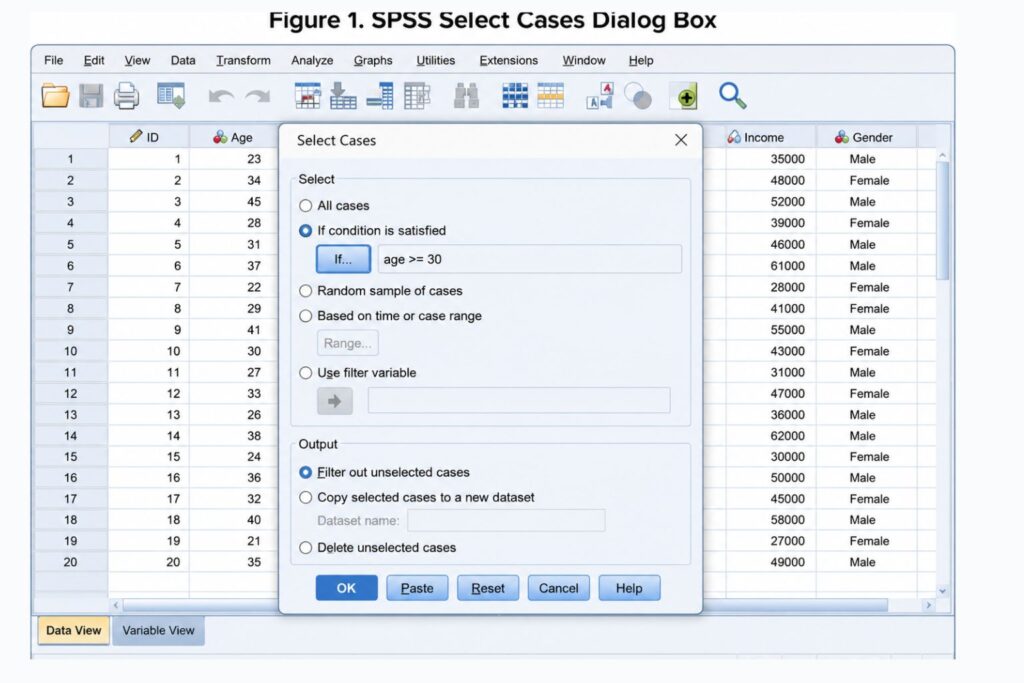Switch to the Data View tab
This screenshot has height=683, width=1024.
click(73, 631)
